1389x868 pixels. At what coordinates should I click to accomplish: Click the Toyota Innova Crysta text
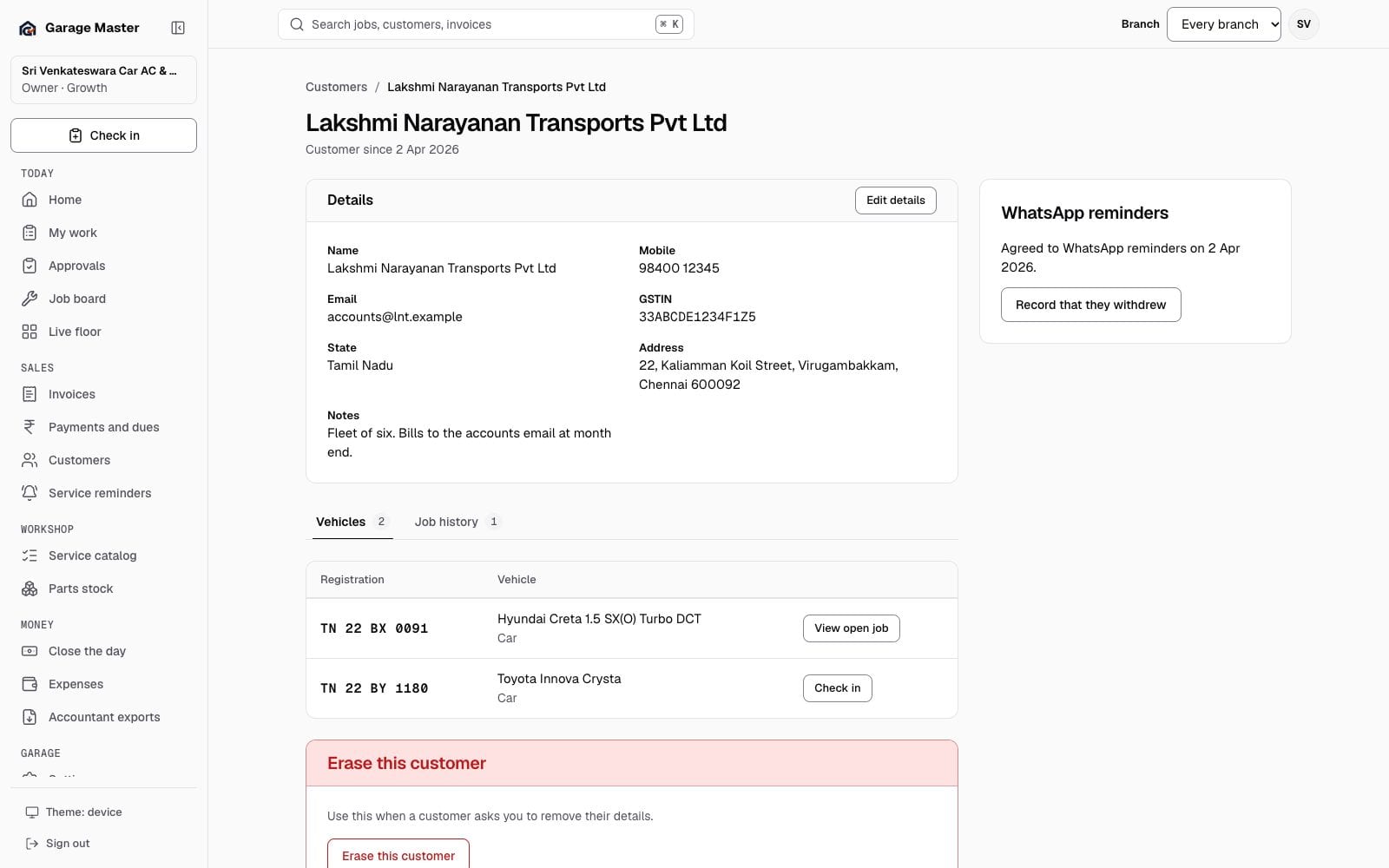pyautogui.click(x=559, y=679)
